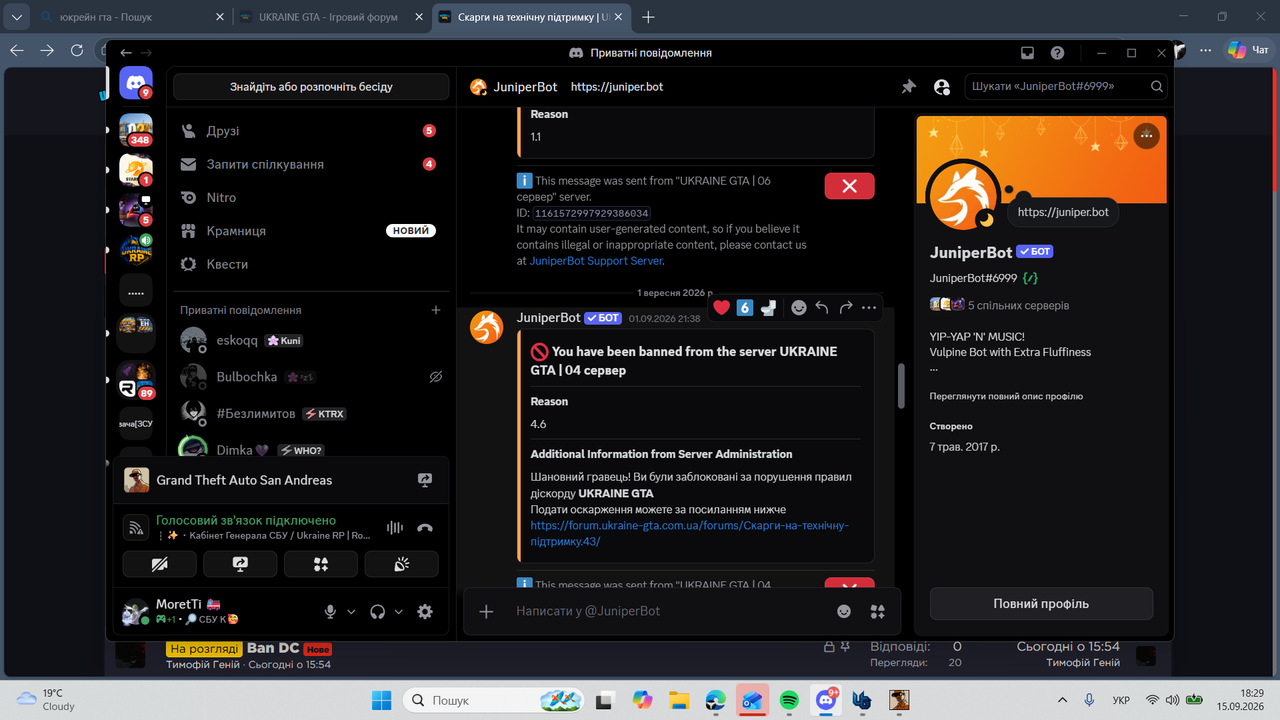Image resolution: width=1280 pixels, height=720 pixels.
Task: Click the chat area scrollbar thumb
Action: click(901, 385)
